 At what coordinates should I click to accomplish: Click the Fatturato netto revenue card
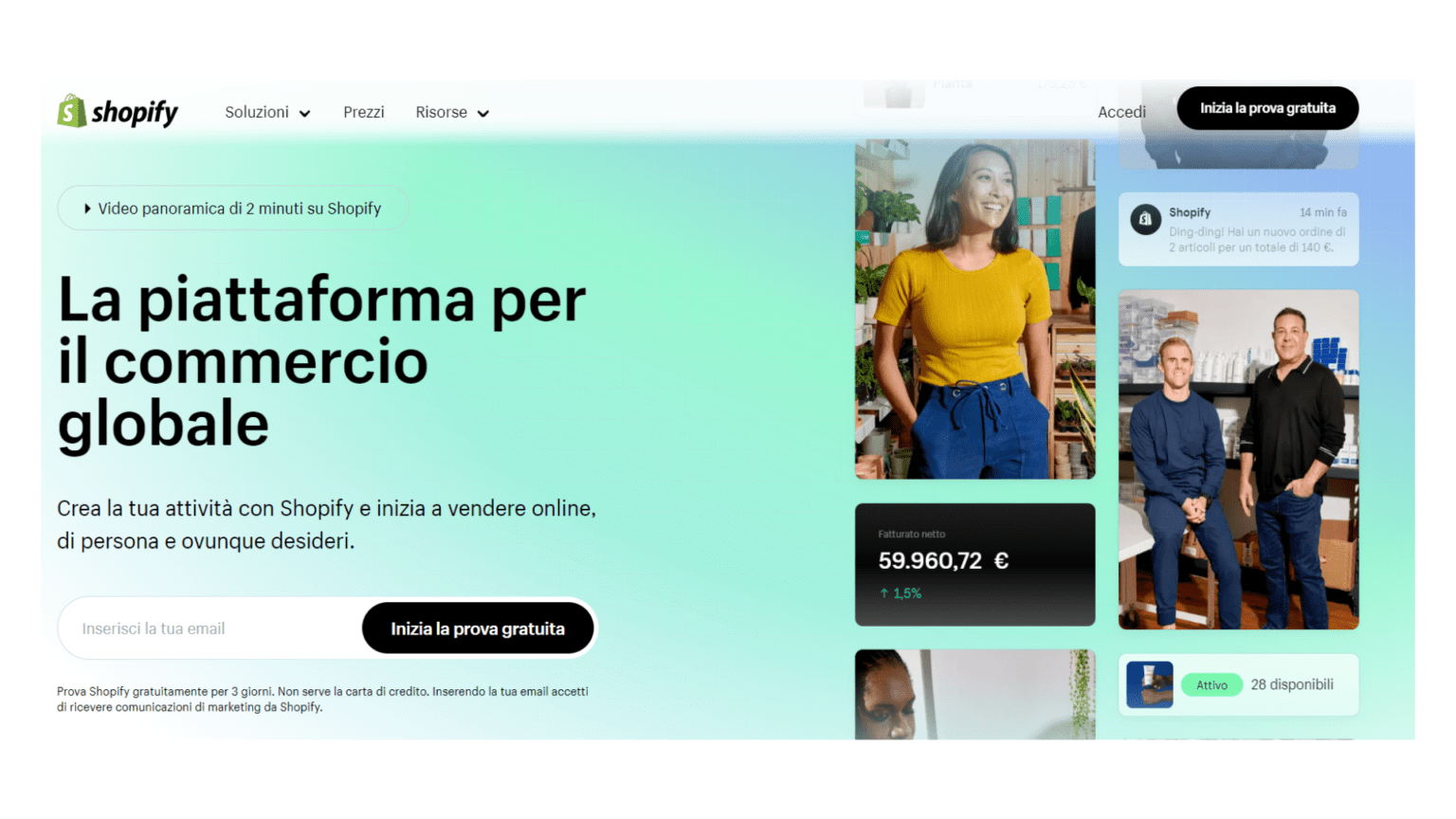click(x=974, y=565)
